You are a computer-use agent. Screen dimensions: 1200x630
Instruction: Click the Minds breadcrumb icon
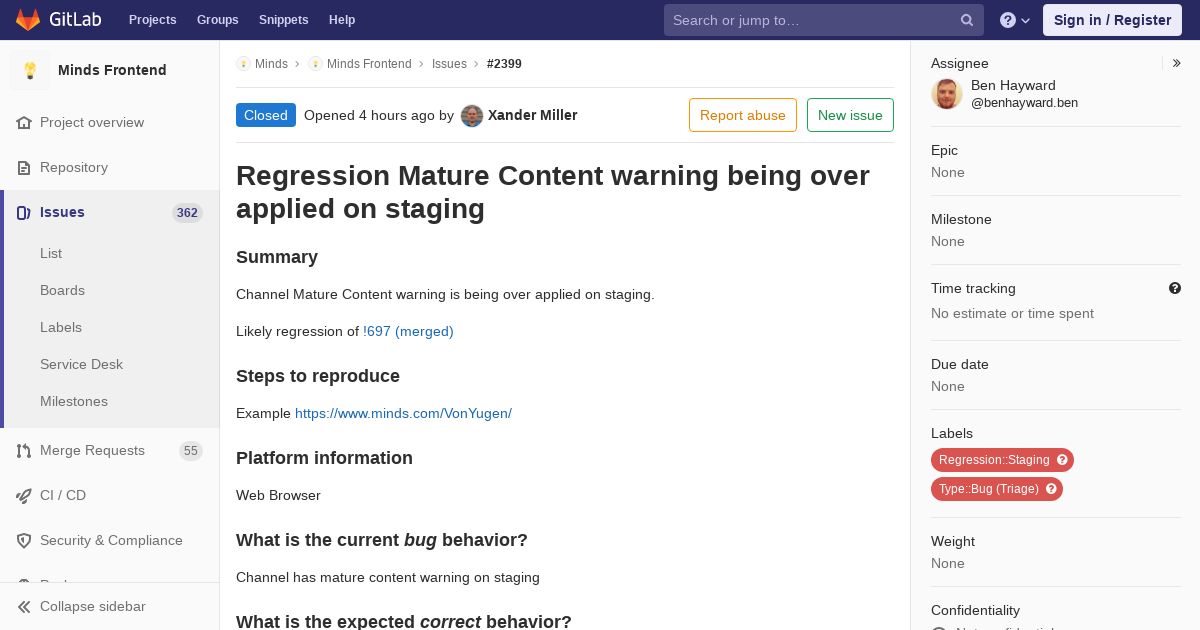coord(243,63)
